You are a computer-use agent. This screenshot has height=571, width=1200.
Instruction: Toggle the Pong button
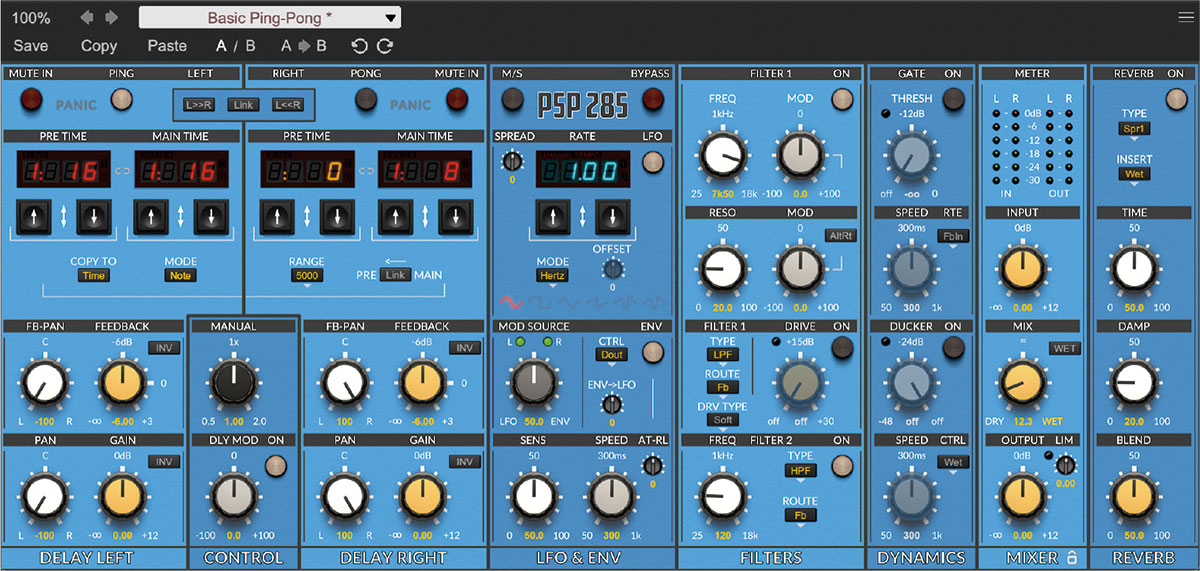coord(367,99)
